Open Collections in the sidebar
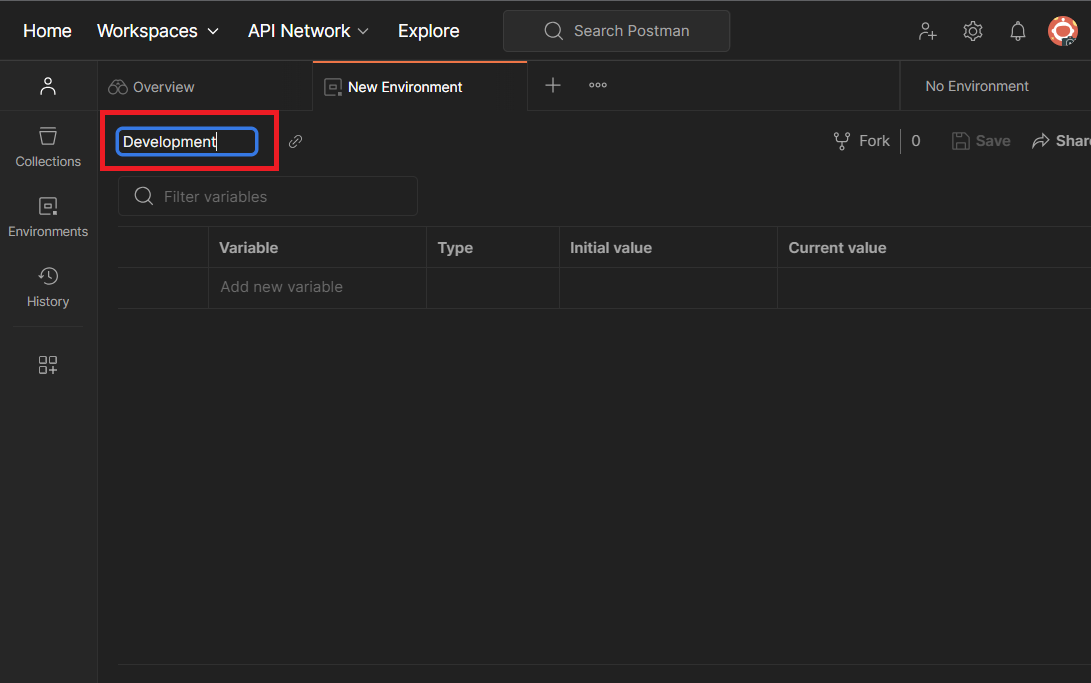Screen dimensions: 1091x683 point(48,147)
